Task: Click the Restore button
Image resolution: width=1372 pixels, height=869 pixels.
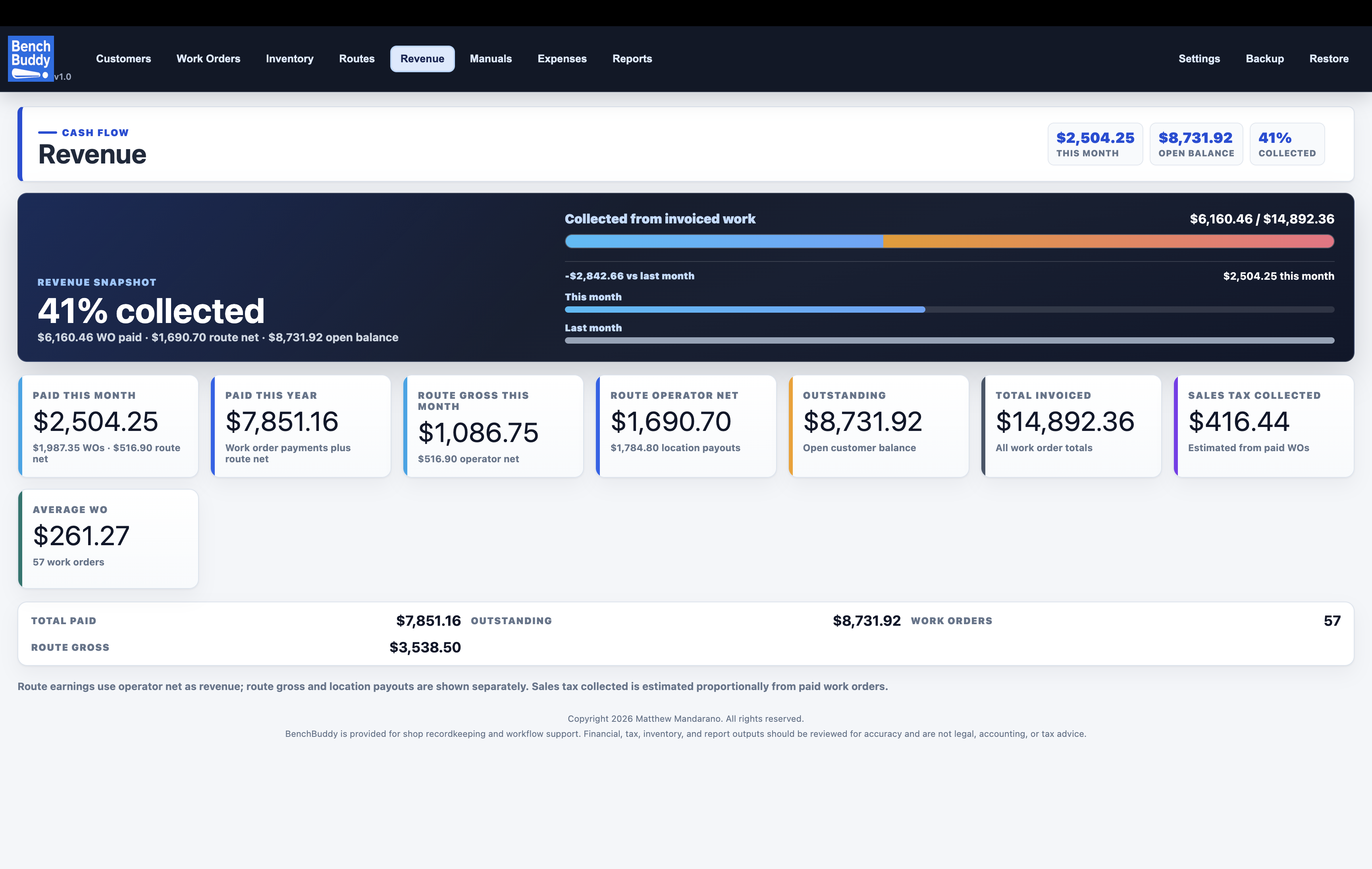Action: tap(1329, 59)
